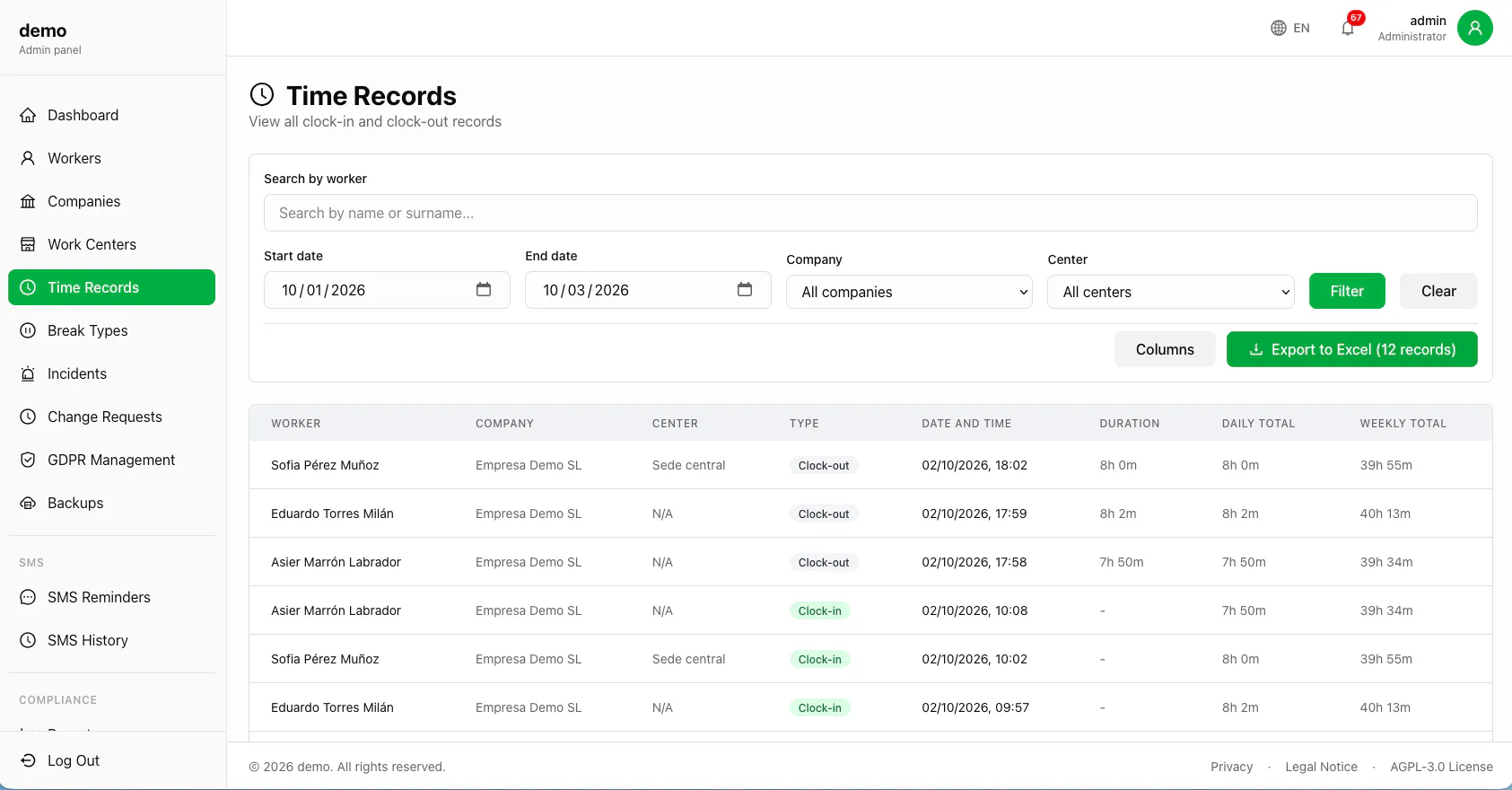This screenshot has height=790, width=1512.
Task: Open notifications bell icon
Action: pyautogui.click(x=1348, y=28)
